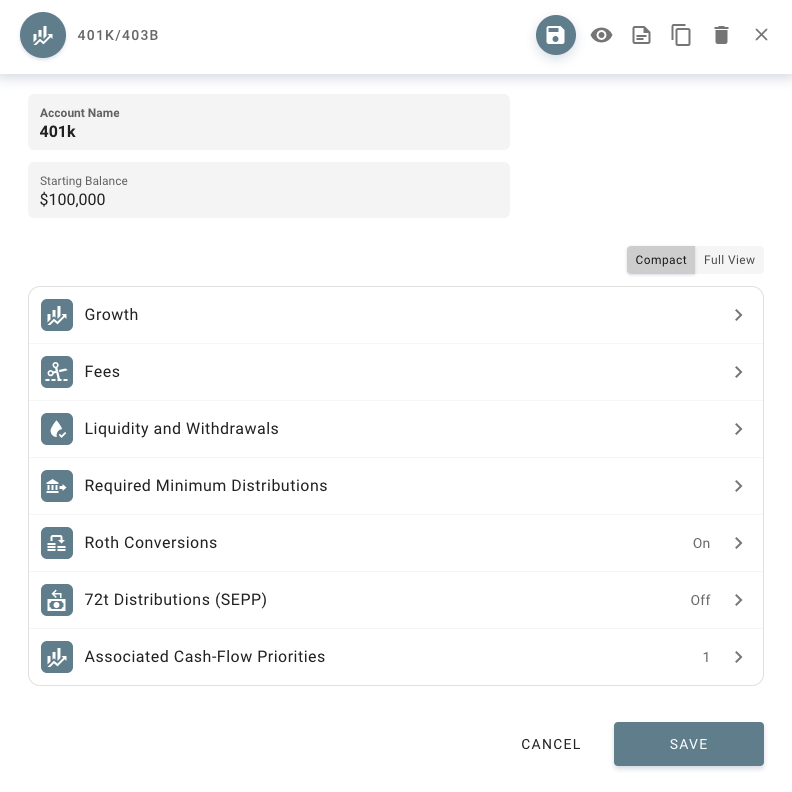
Task: Click the 72t Distributions 'Off' status
Action: 700,601
